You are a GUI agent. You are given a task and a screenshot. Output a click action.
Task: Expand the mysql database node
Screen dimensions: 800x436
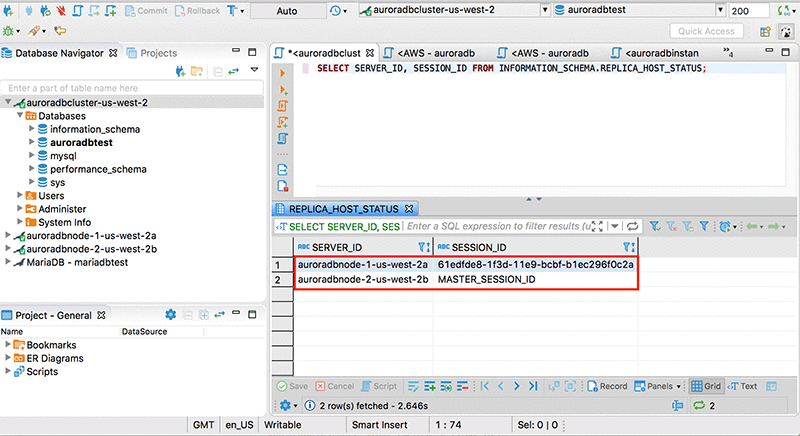pos(32,155)
